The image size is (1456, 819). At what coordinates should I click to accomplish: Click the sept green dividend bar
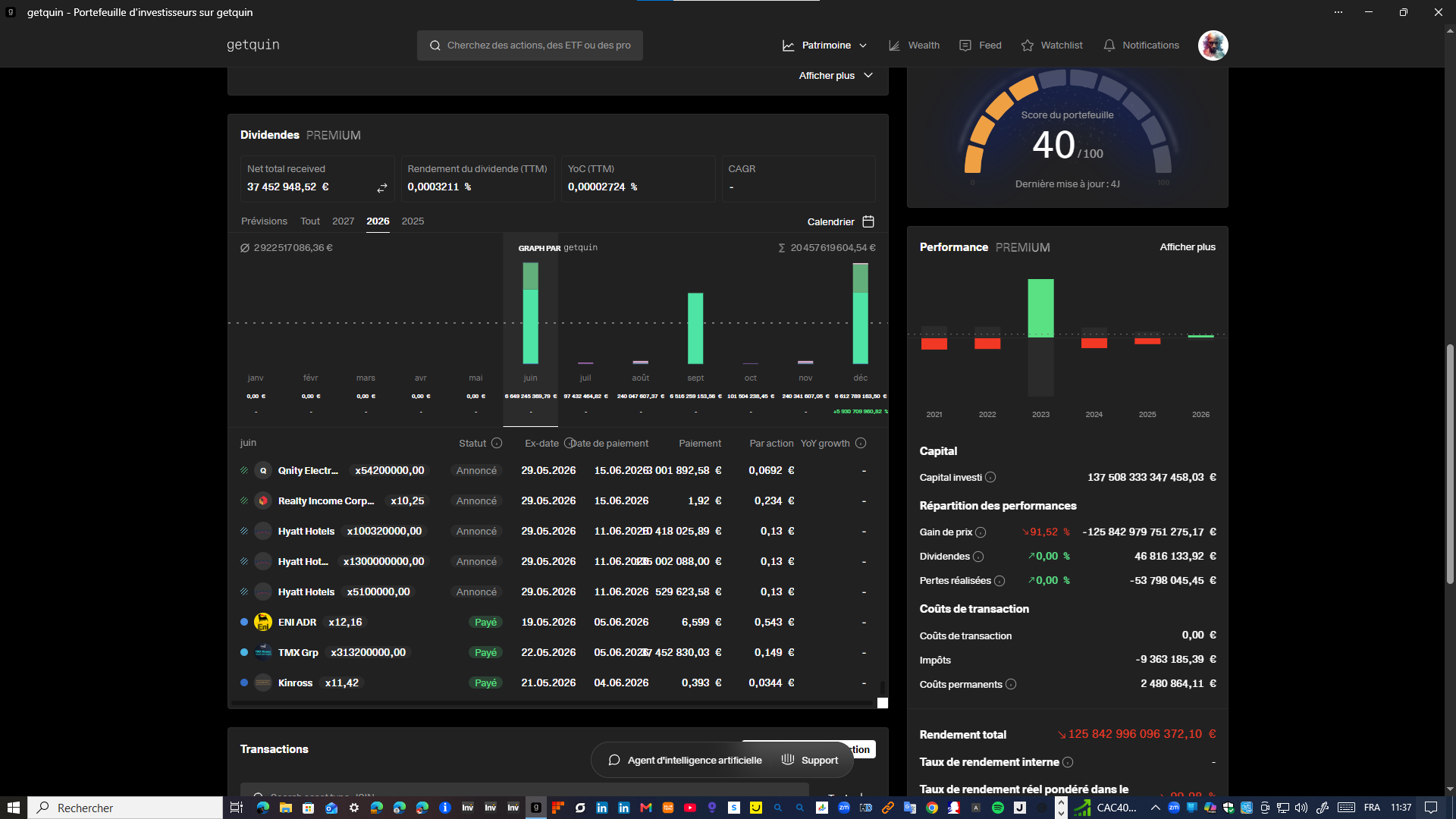click(695, 328)
